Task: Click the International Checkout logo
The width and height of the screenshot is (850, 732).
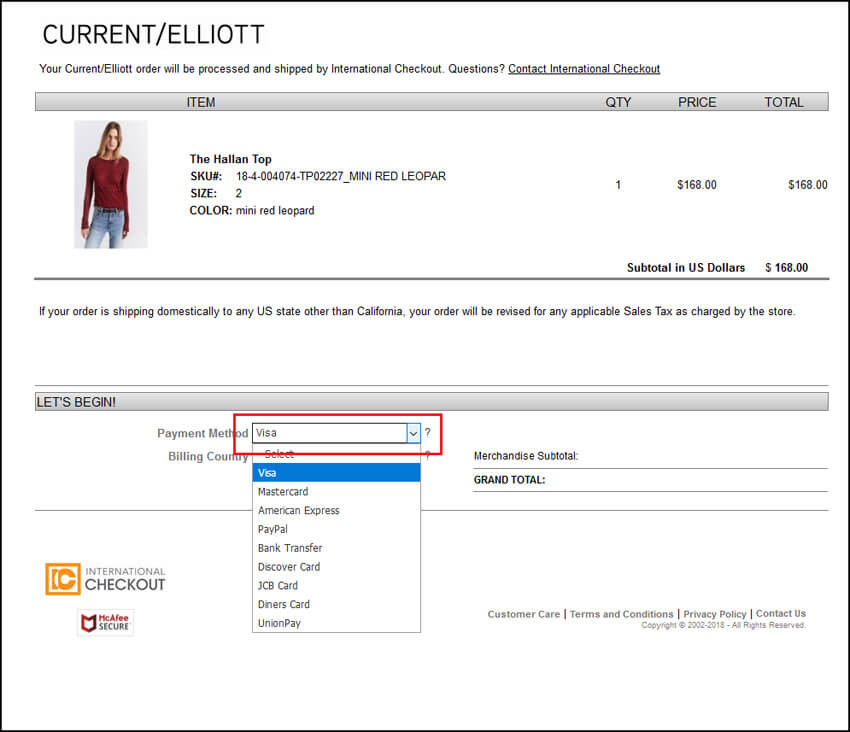Action: [x=106, y=579]
